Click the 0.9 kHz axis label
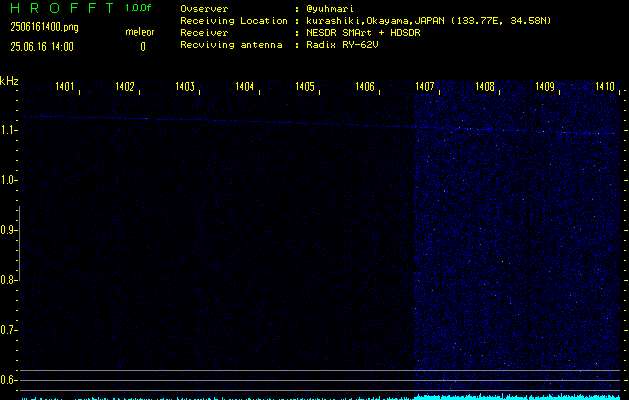 click(x=7, y=230)
